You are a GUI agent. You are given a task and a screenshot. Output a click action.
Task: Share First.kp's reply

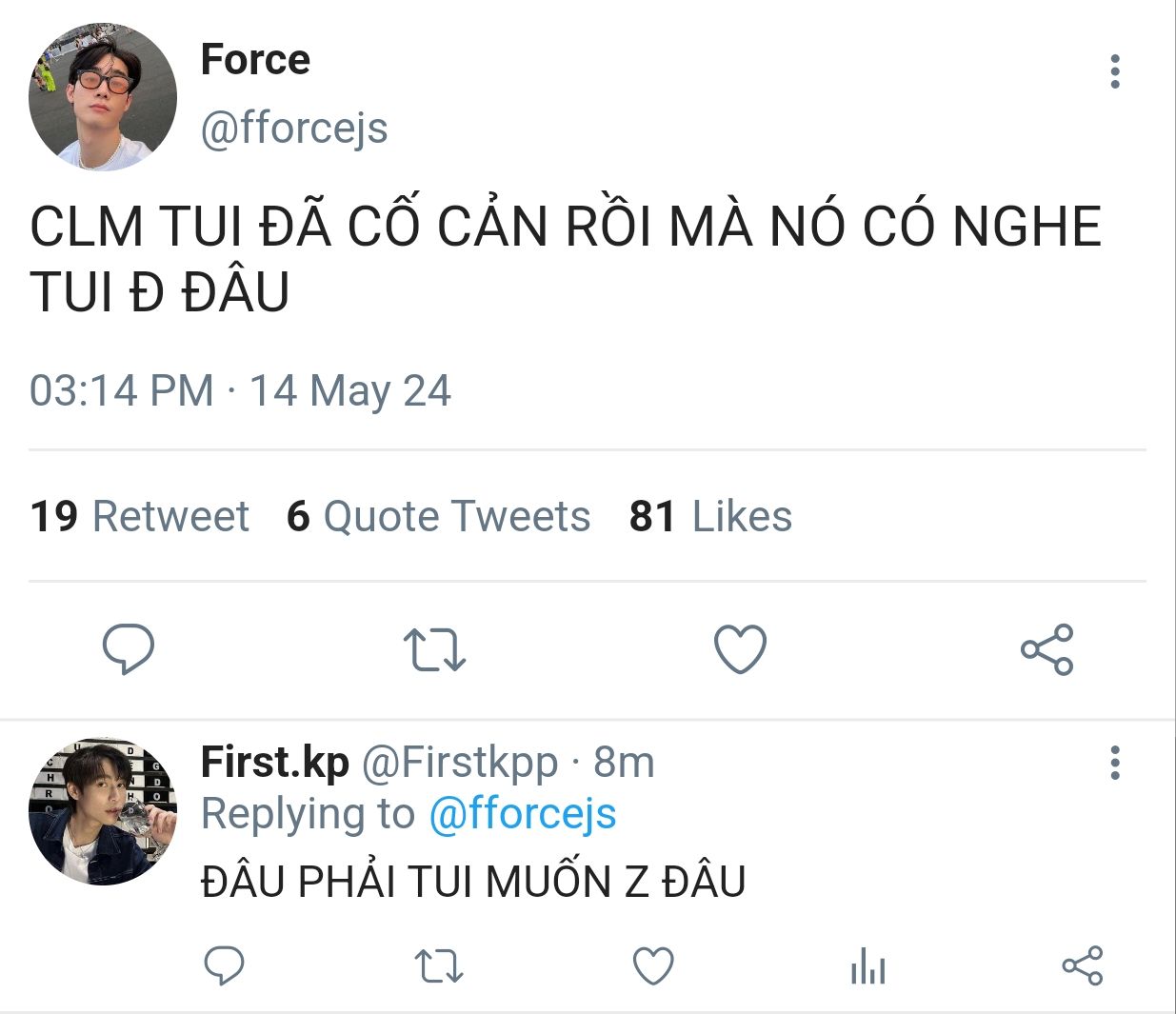pos(1082,966)
